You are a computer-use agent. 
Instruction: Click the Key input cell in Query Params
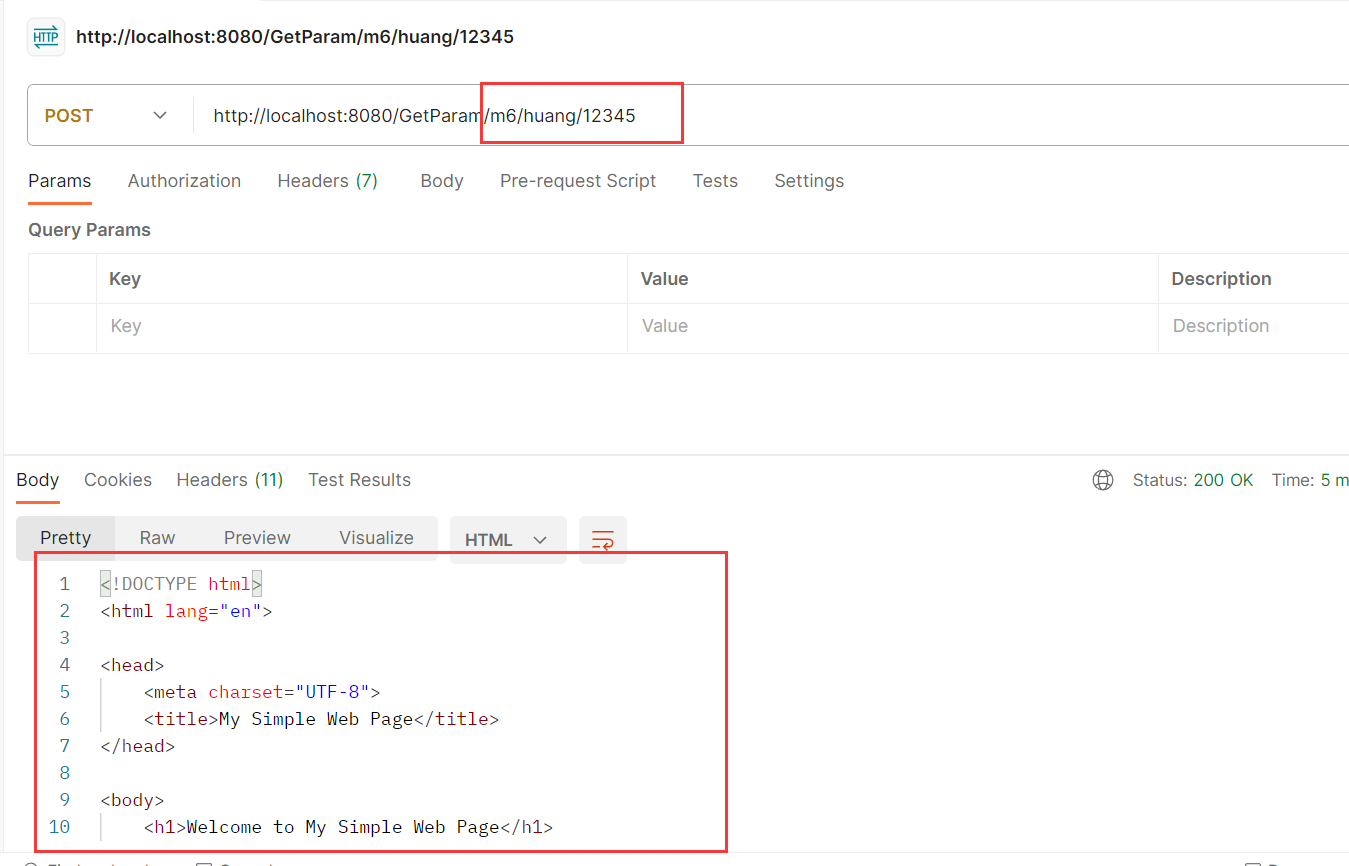coord(362,328)
